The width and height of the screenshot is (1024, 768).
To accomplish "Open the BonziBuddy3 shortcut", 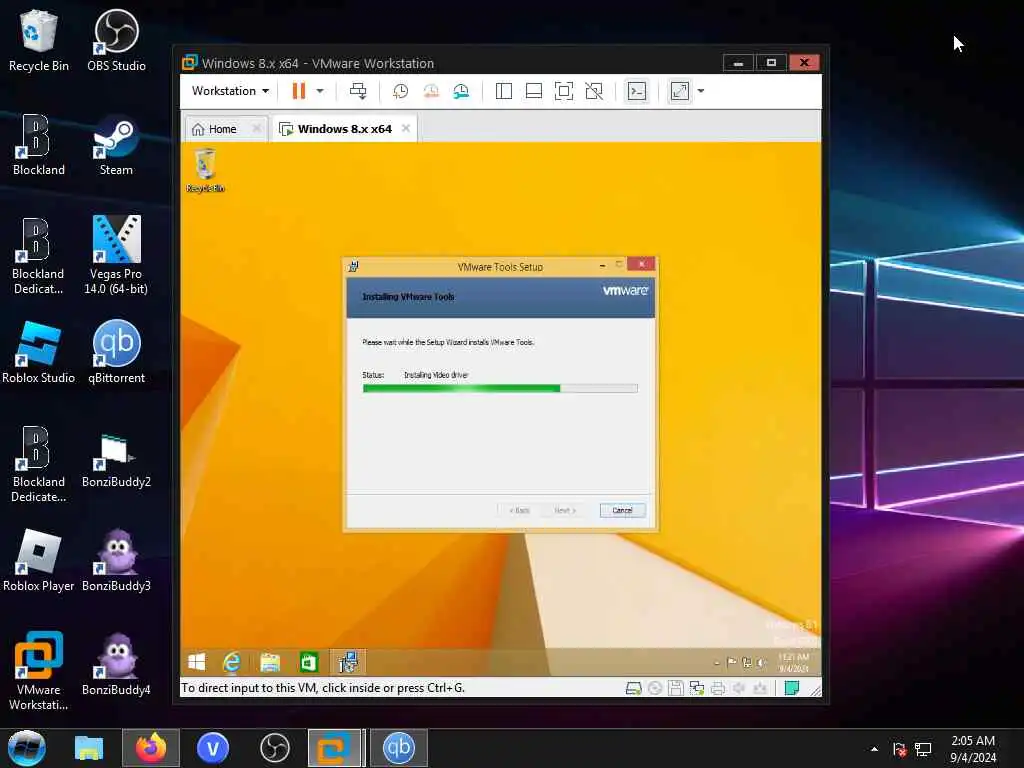I will [x=116, y=560].
